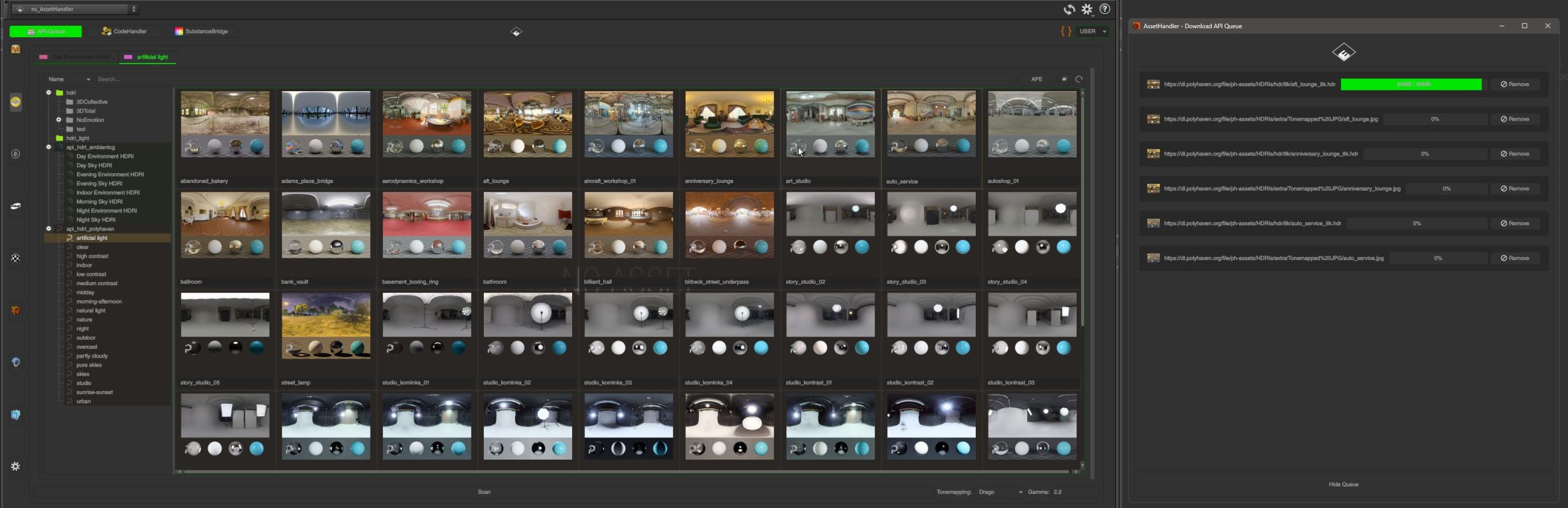The width and height of the screenshot is (1568, 508).
Task: Click the orange curly braces icon
Action: [x=1066, y=31]
